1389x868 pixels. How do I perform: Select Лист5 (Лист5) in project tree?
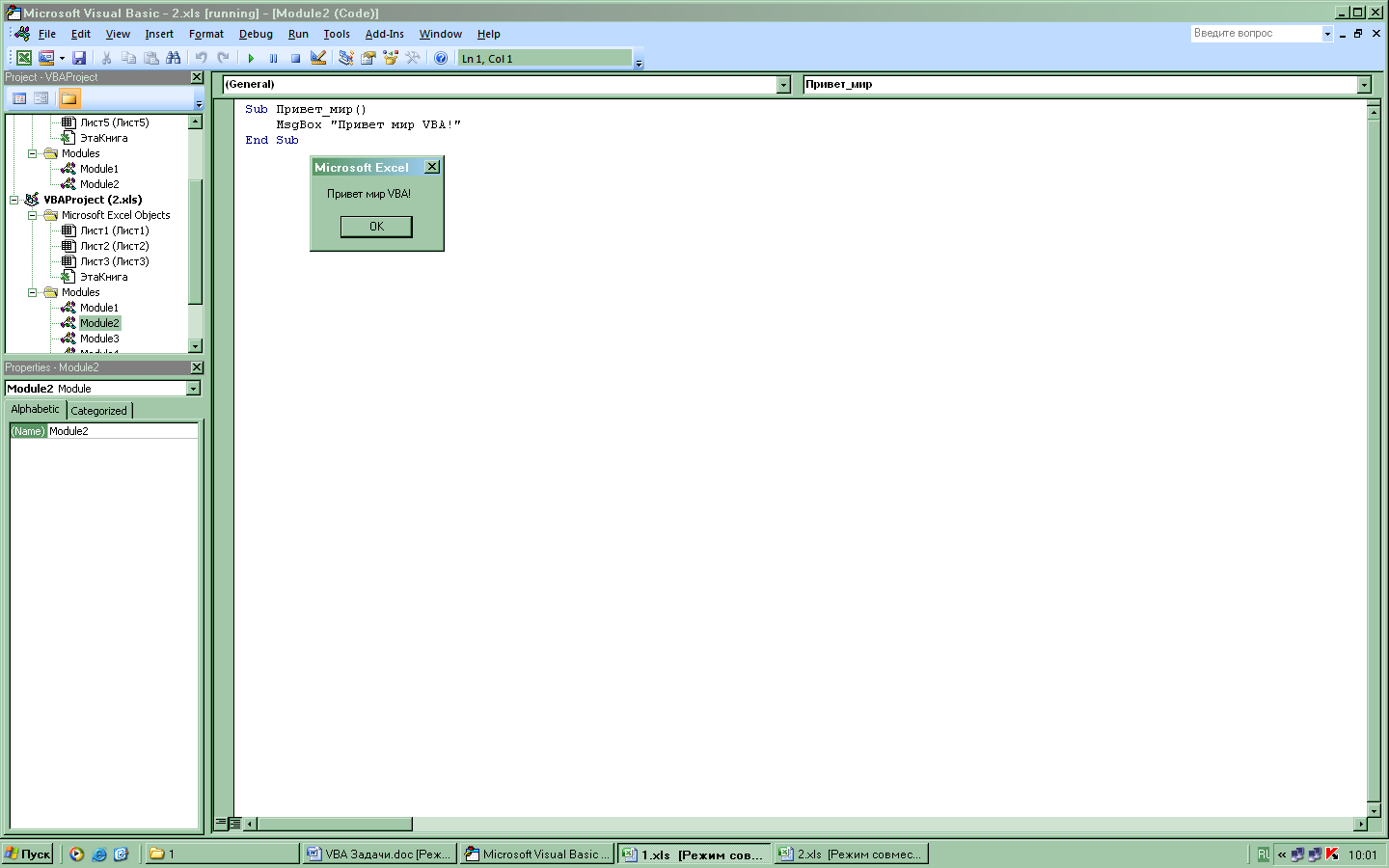(x=114, y=122)
